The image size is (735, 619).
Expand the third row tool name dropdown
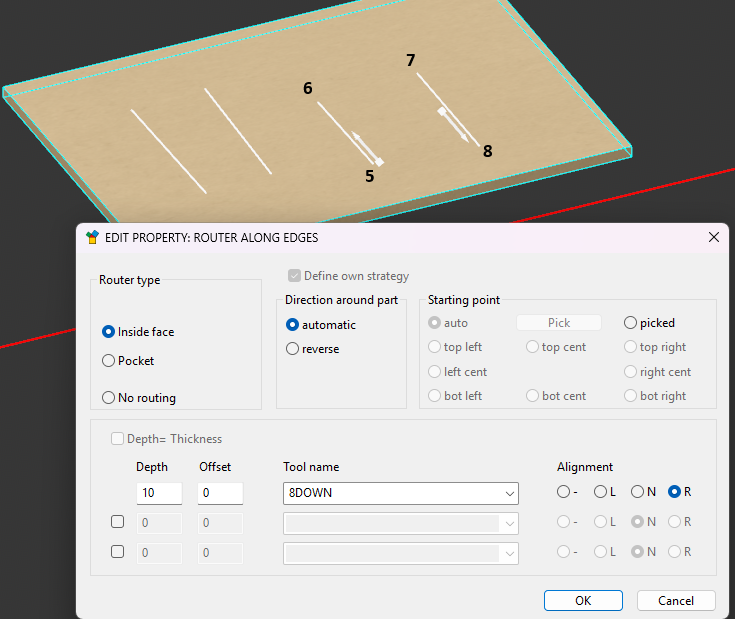click(x=510, y=553)
